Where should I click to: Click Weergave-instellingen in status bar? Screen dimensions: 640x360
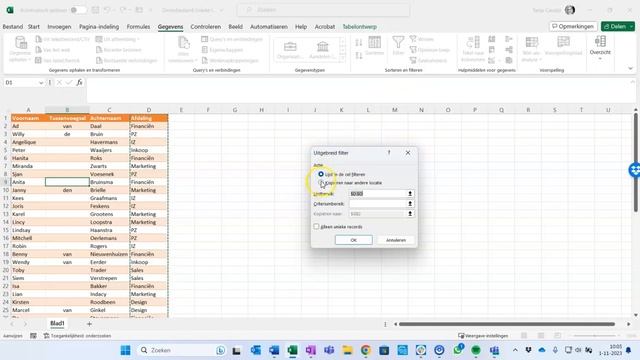tap(483, 336)
